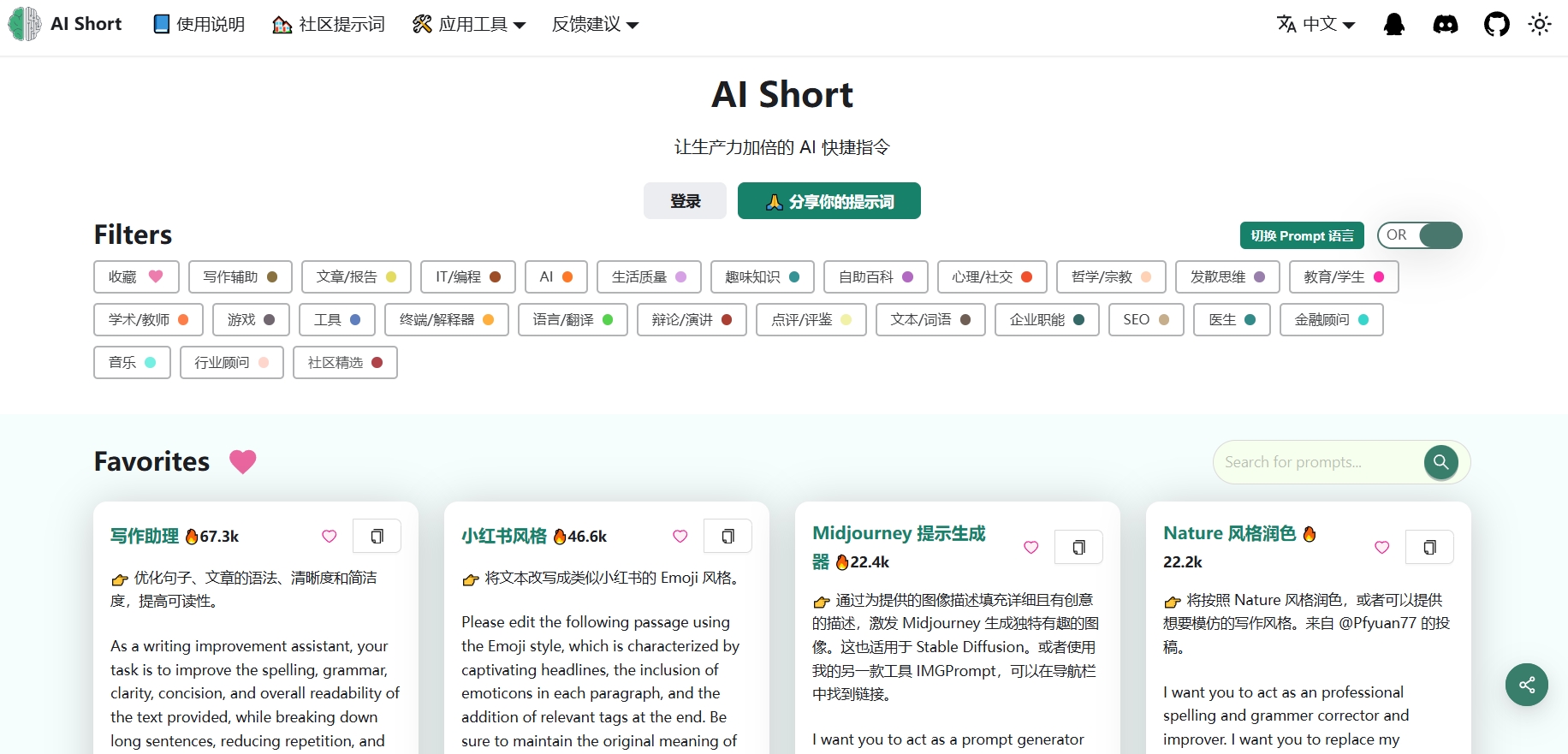Favorite the 小红书风格 card heart

click(x=680, y=536)
